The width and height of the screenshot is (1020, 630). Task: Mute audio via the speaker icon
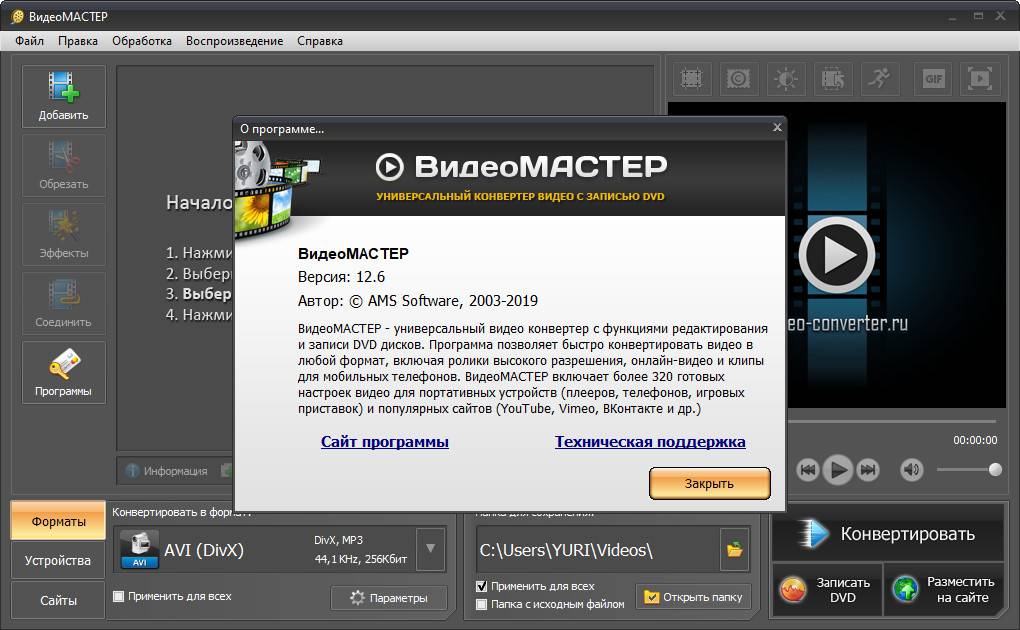click(912, 470)
